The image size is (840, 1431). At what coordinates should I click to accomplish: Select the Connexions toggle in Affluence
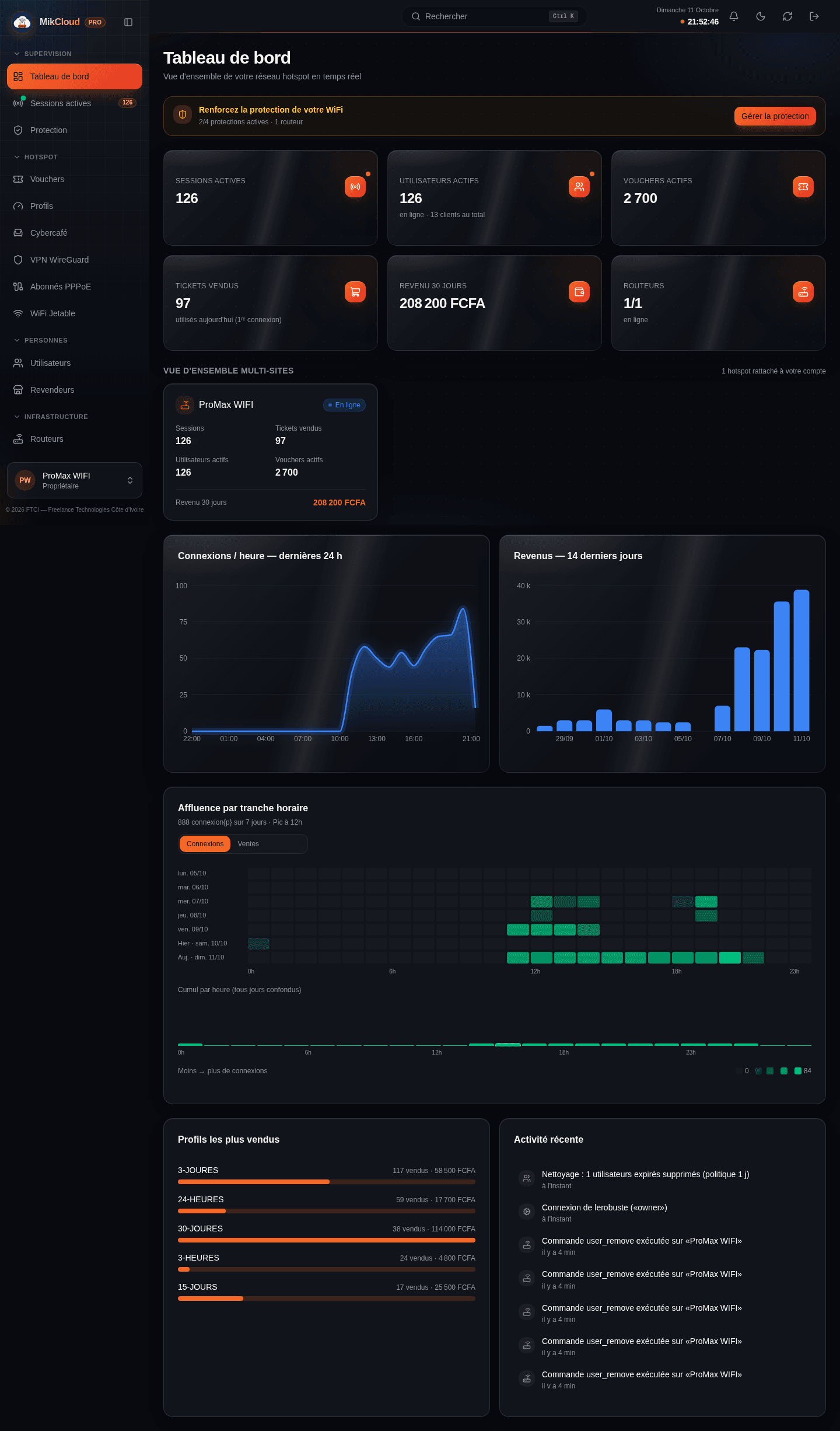click(205, 844)
